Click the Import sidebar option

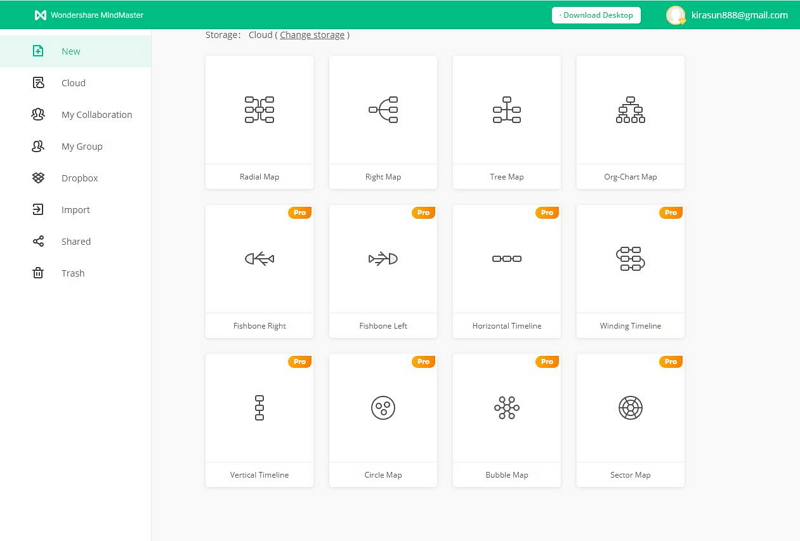pyautogui.click(x=75, y=210)
